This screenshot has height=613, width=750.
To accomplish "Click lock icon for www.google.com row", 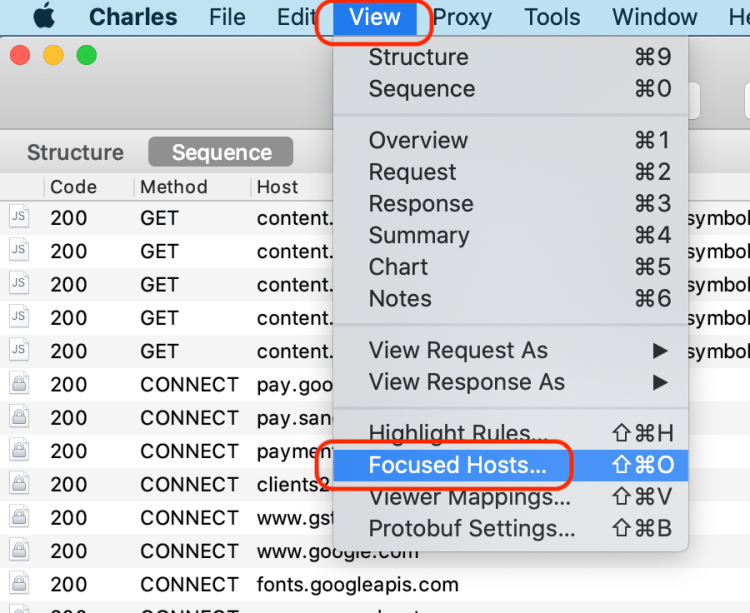I will pos(19,551).
